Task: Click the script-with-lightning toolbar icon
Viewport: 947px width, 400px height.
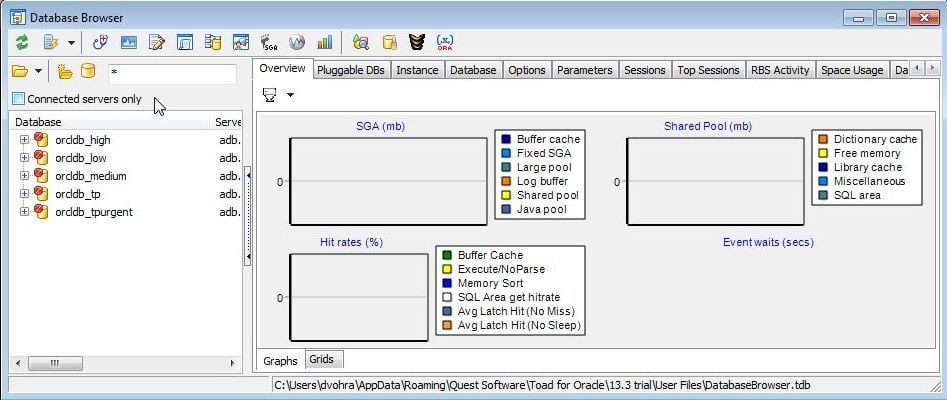Action: click(x=51, y=42)
